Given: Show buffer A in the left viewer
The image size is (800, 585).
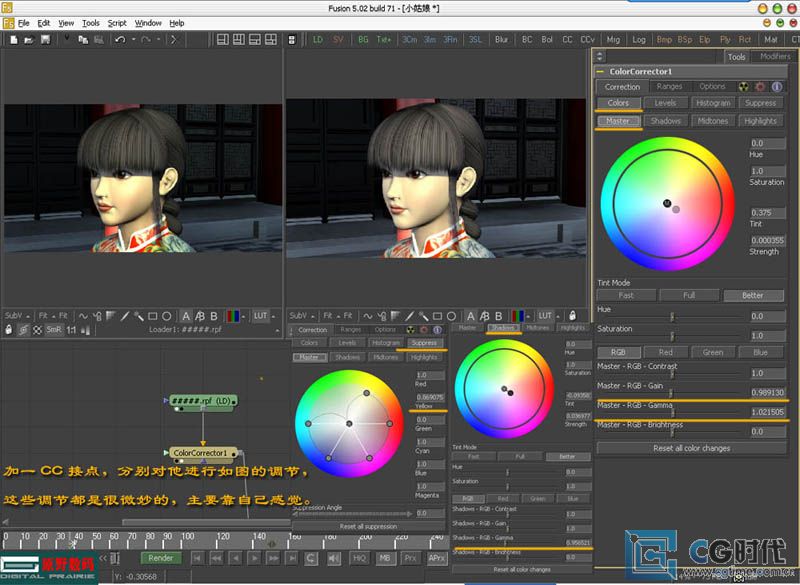Looking at the screenshot, I should 186,316.
